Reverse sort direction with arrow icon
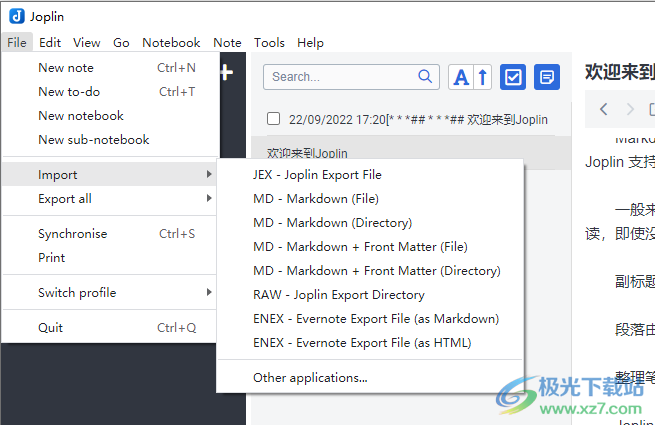This screenshot has width=655, height=425. [x=483, y=77]
